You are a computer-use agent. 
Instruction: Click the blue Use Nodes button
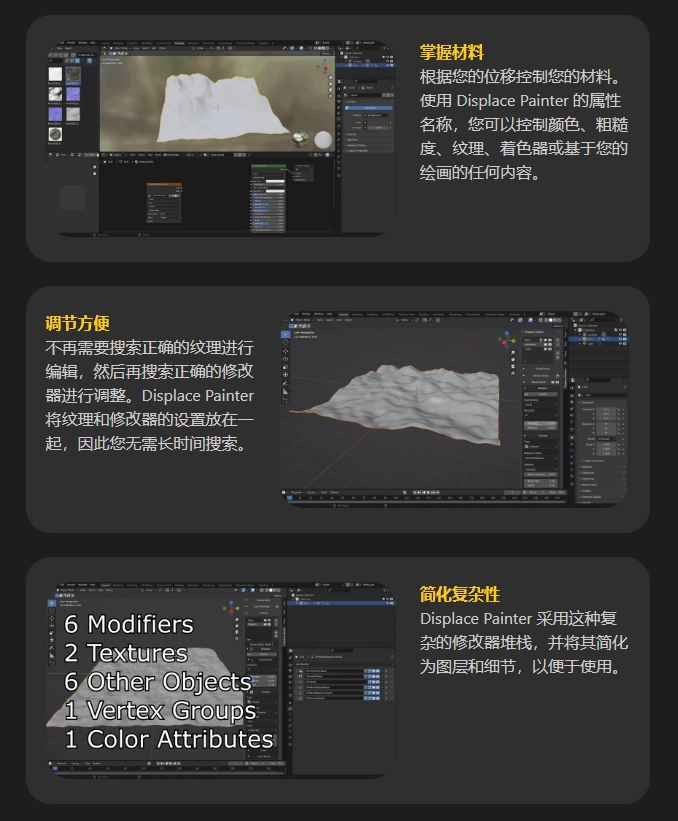pyautogui.click(x=369, y=108)
